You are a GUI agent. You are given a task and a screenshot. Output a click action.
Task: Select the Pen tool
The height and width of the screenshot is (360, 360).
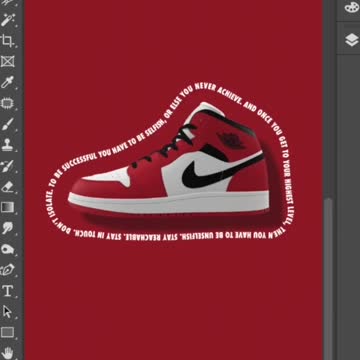point(7,270)
